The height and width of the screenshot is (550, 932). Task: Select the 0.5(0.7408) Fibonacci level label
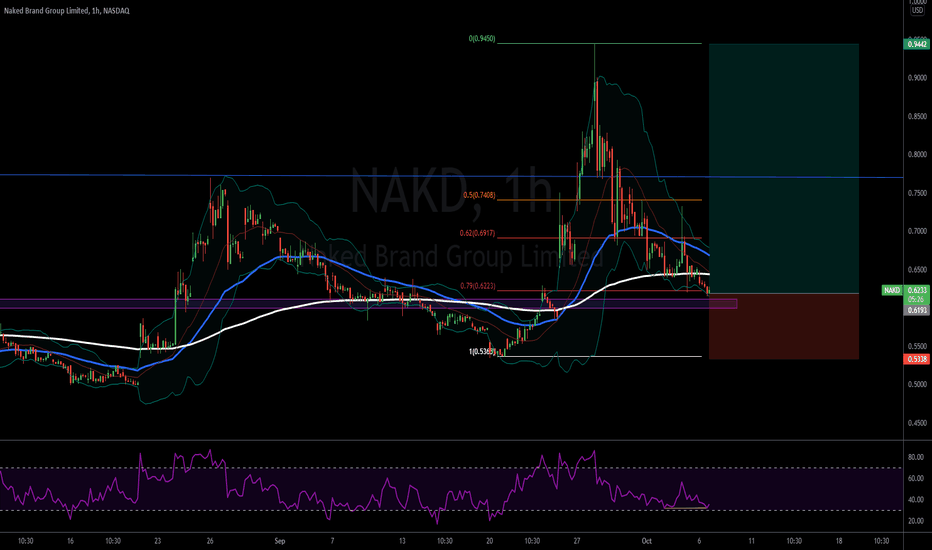coord(479,195)
